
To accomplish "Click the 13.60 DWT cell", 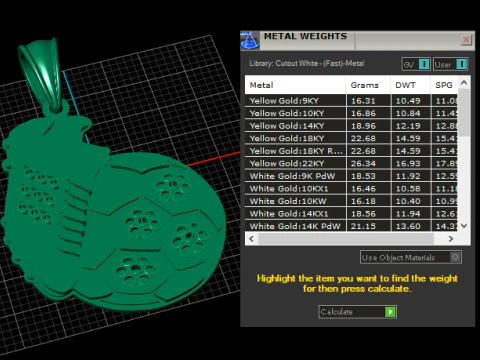I will pos(411,226).
